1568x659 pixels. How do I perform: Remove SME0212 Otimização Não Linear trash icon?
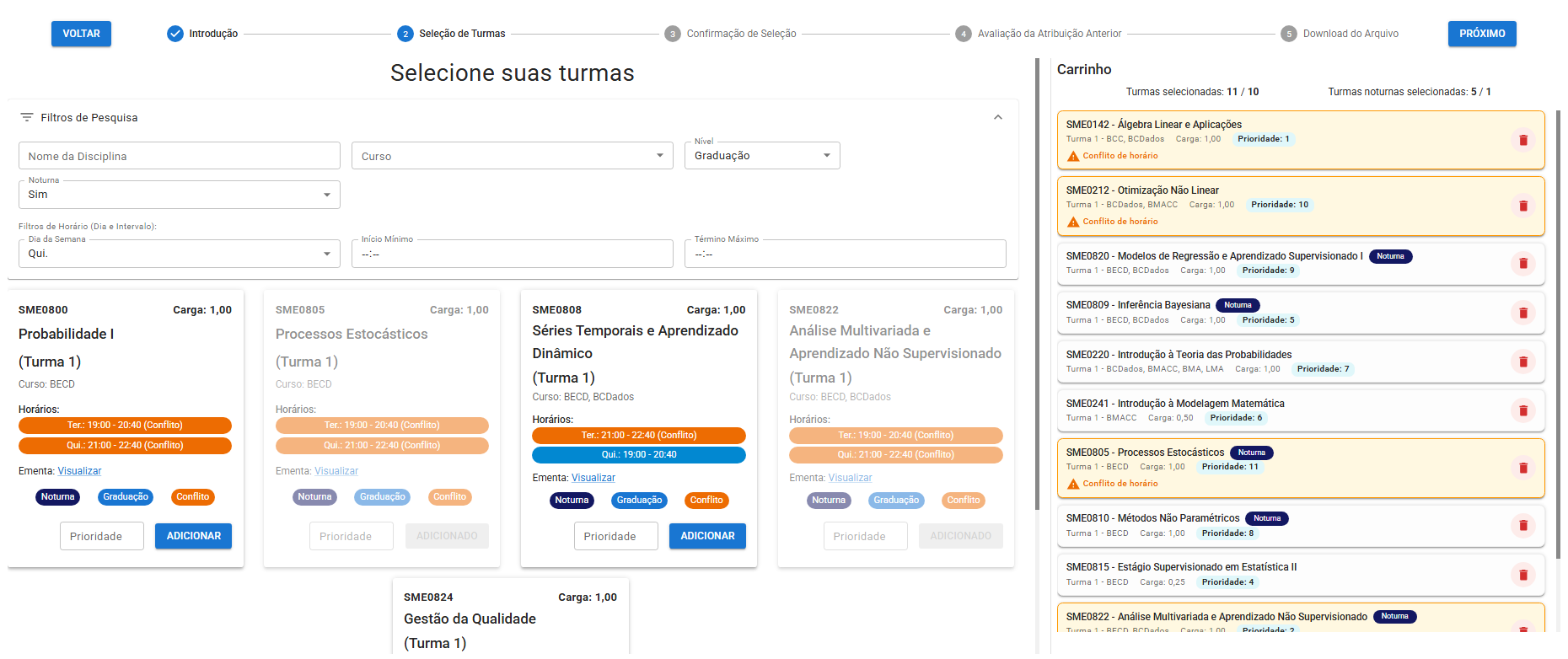(x=1522, y=206)
